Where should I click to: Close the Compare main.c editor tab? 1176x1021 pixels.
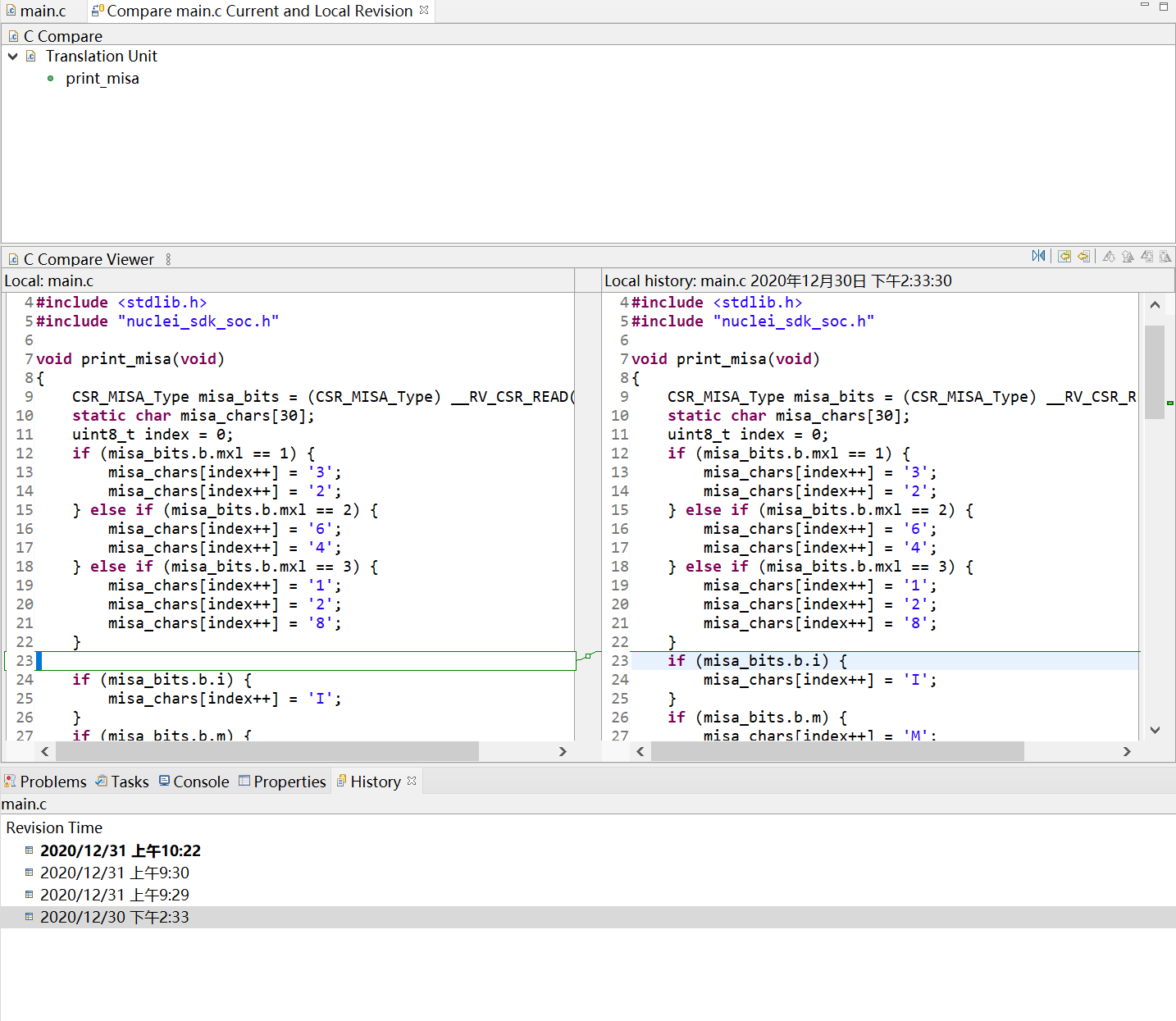click(424, 11)
